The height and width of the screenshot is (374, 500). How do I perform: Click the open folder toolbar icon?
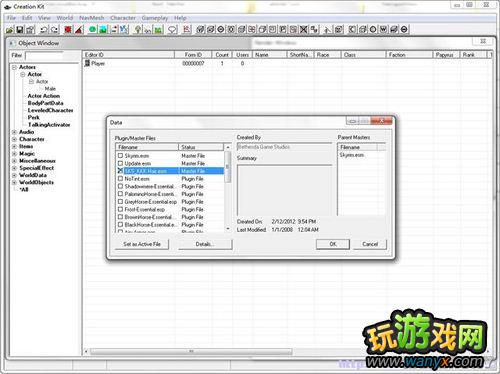(x=10, y=30)
